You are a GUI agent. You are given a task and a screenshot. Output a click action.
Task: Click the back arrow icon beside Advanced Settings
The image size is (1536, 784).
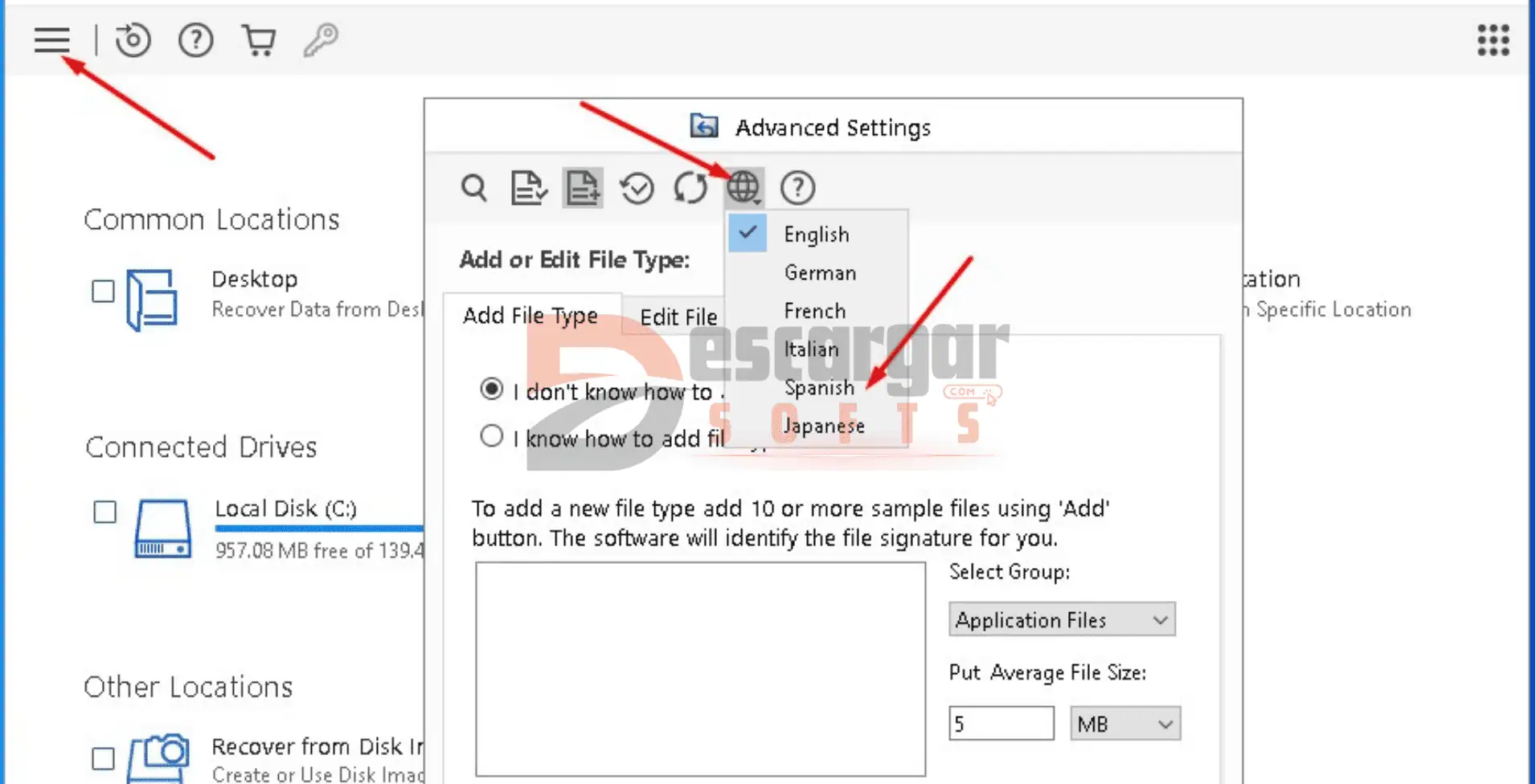coord(704,126)
